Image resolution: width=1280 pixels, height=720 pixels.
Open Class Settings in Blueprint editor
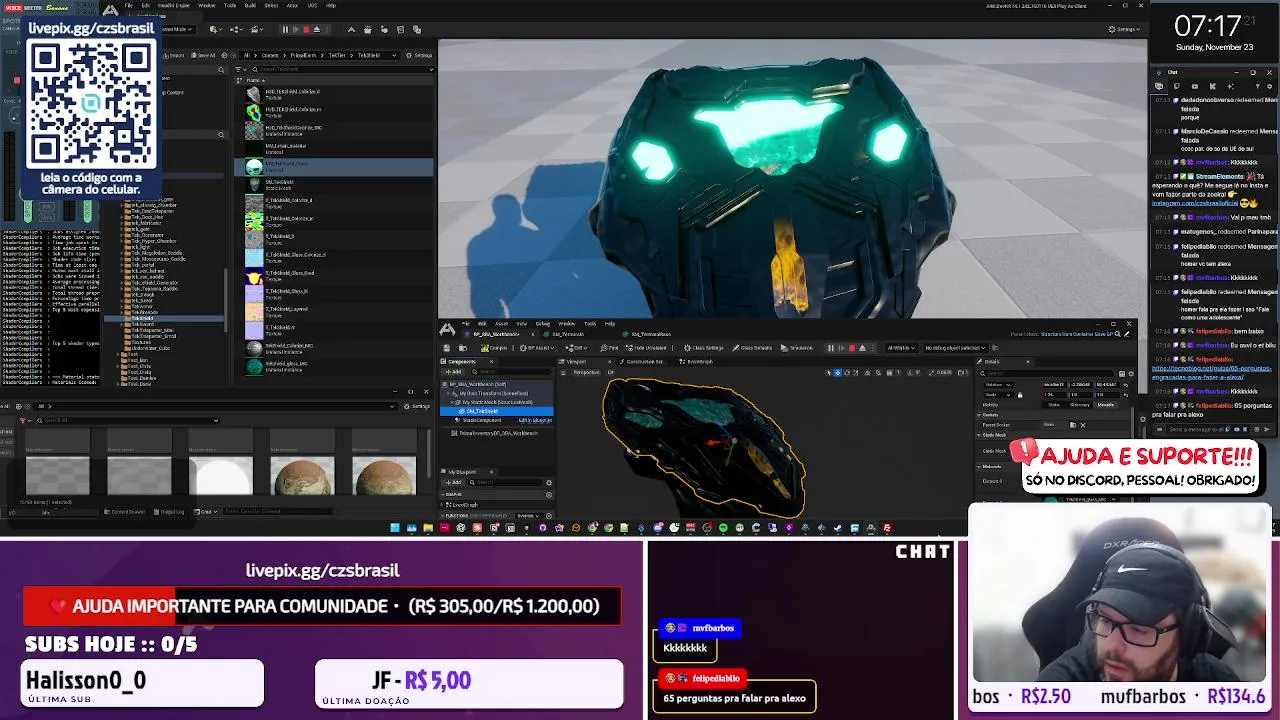coord(704,348)
